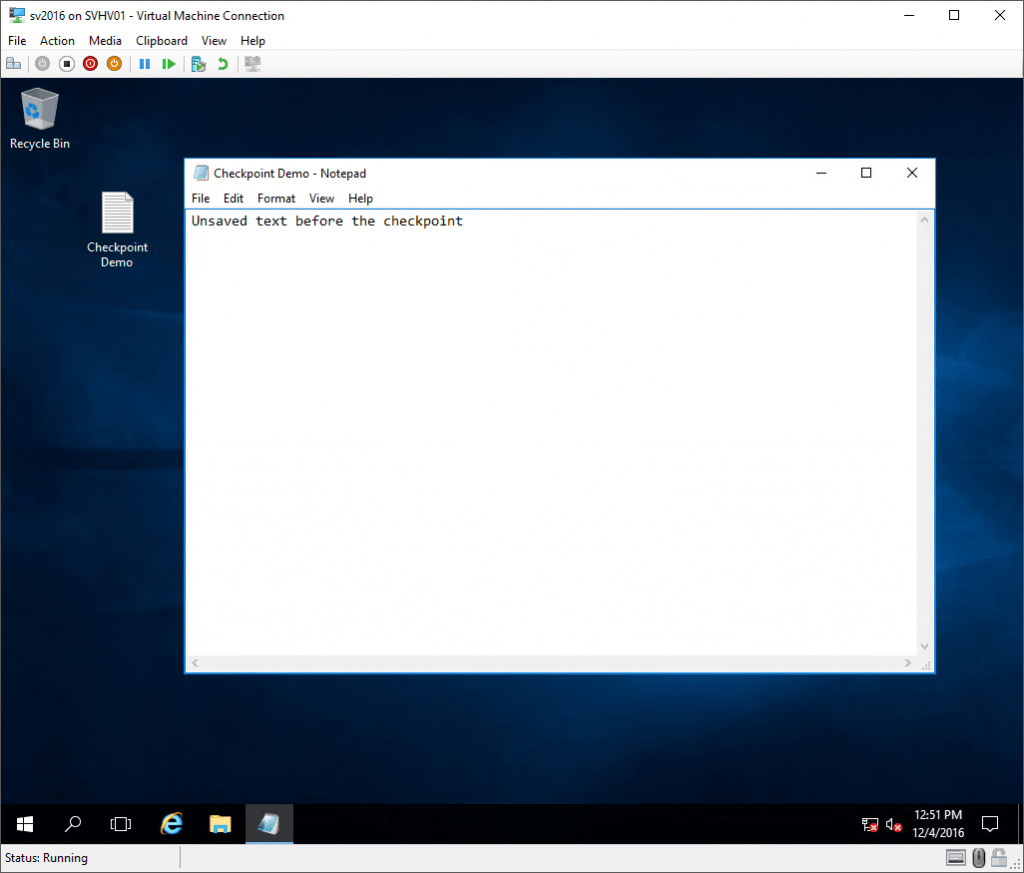Click the Enhanced Session toolbar icon
Screen dimensions: 1024x873
pyautogui.click(x=253, y=64)
